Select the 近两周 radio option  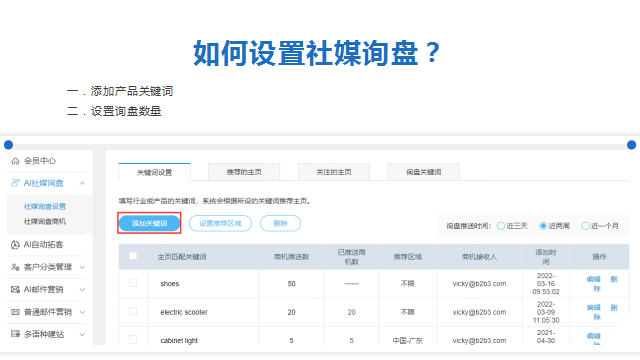[x=543, y=226]
